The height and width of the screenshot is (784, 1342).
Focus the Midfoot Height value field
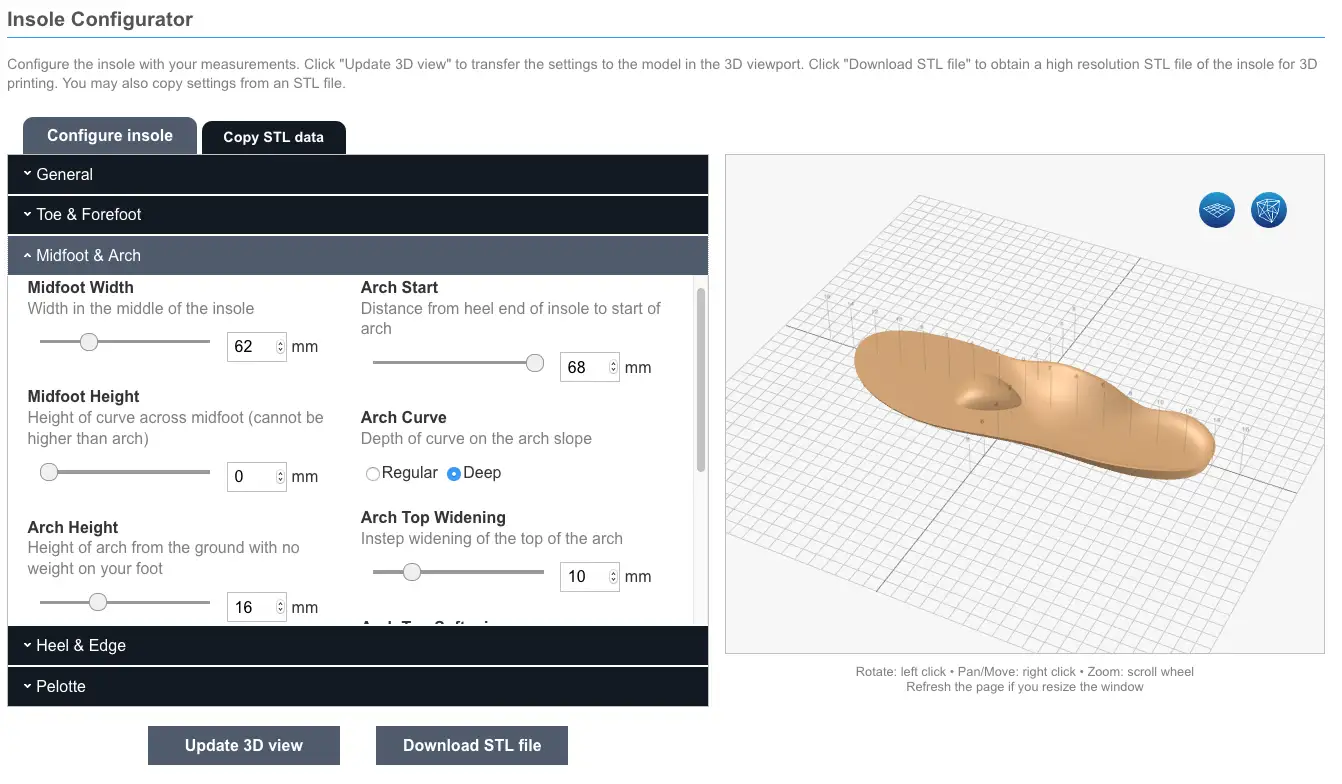(257, 477)
